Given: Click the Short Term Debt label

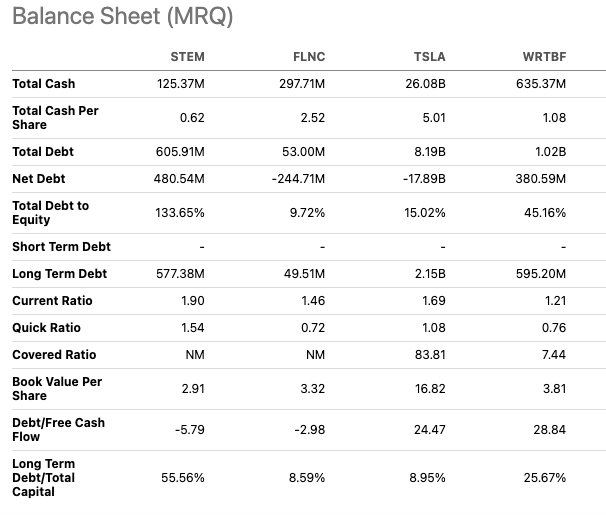Looking at the screenshot, I should tap(61, 247).
